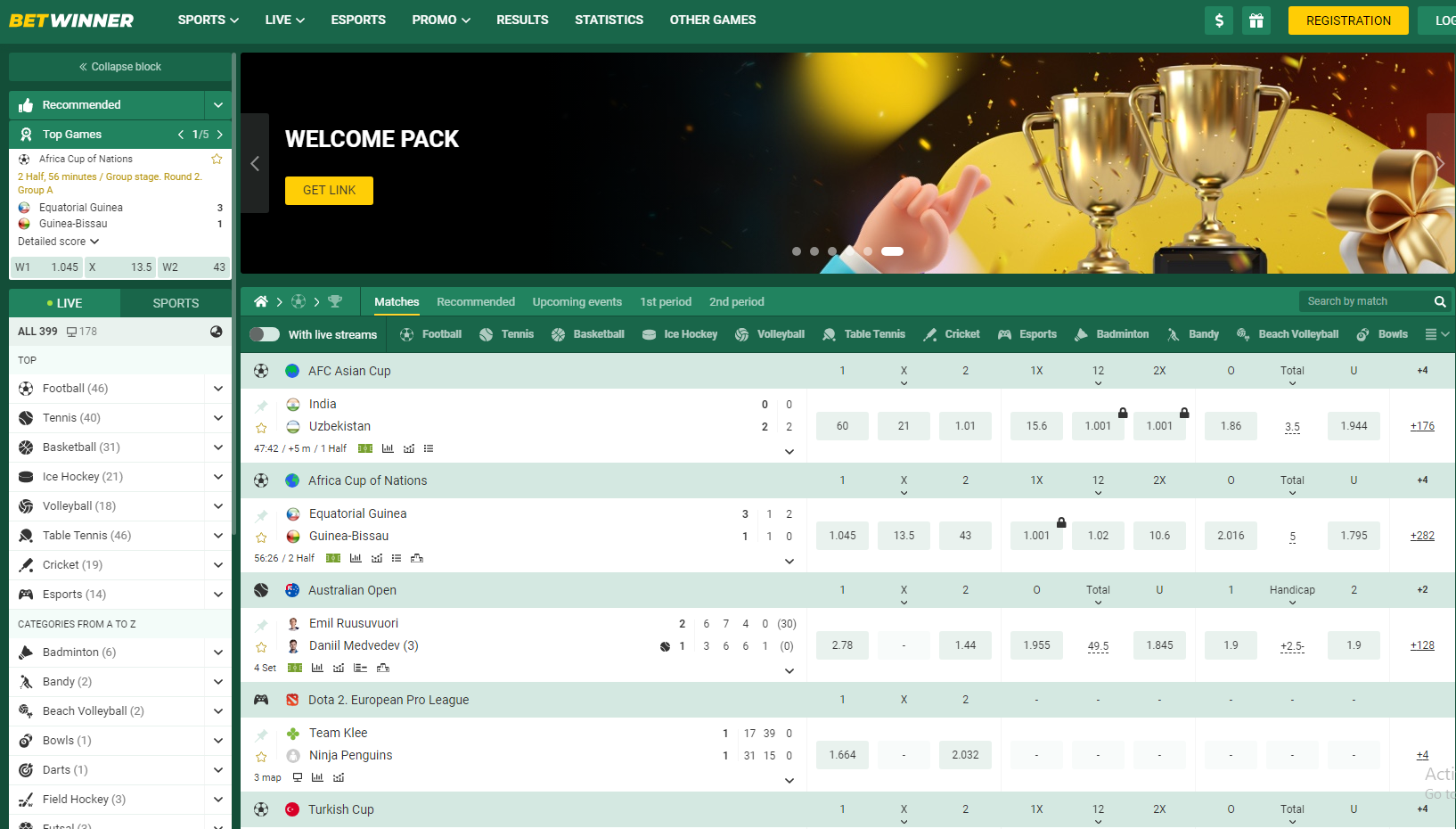This screenshot has width=1456, height=829.
Task: Expand Basketball (31) in sidebar
Action: (x=218, y=447)
